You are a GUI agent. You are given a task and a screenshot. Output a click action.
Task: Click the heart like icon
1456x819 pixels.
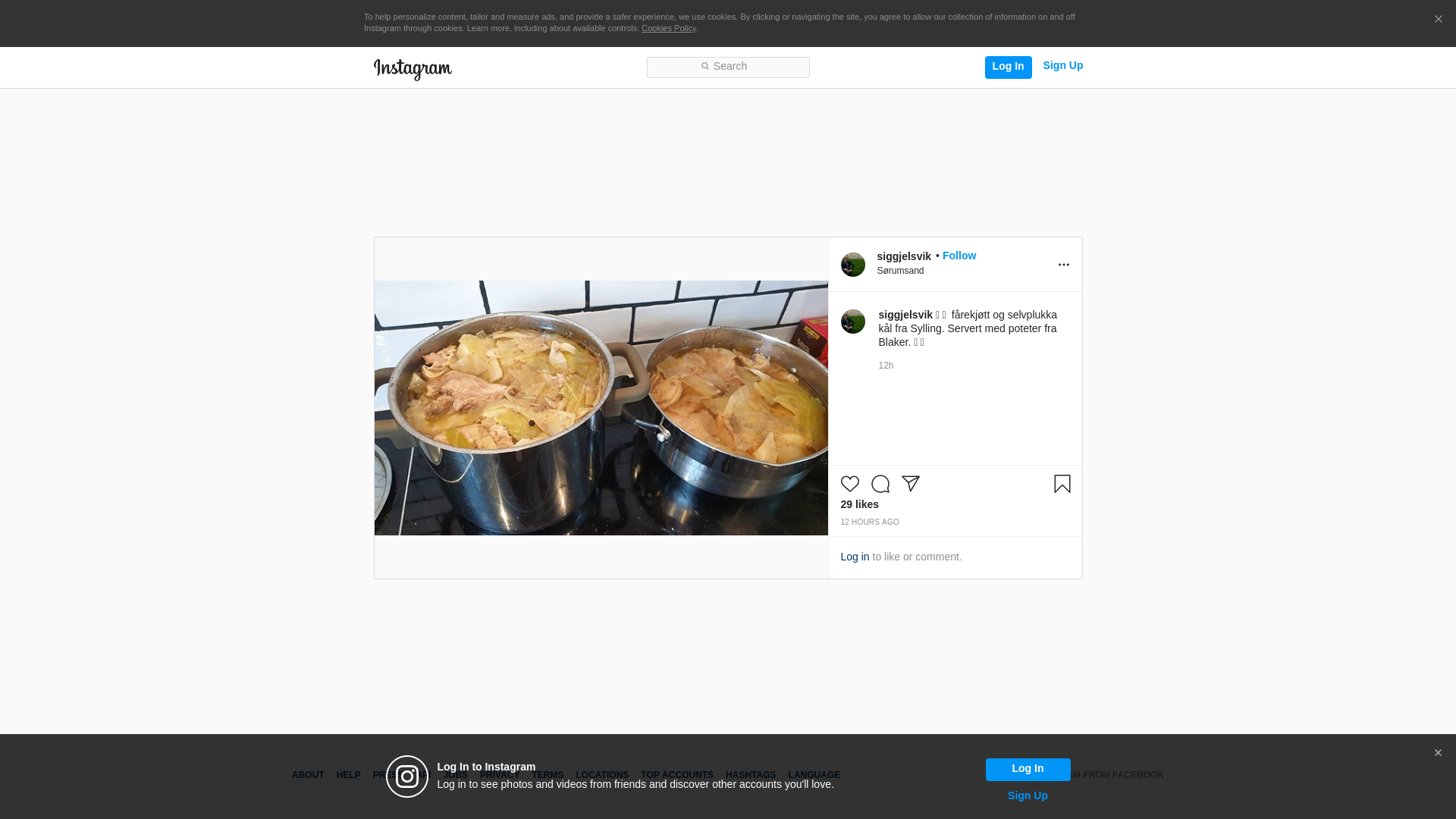click(849, 484)
